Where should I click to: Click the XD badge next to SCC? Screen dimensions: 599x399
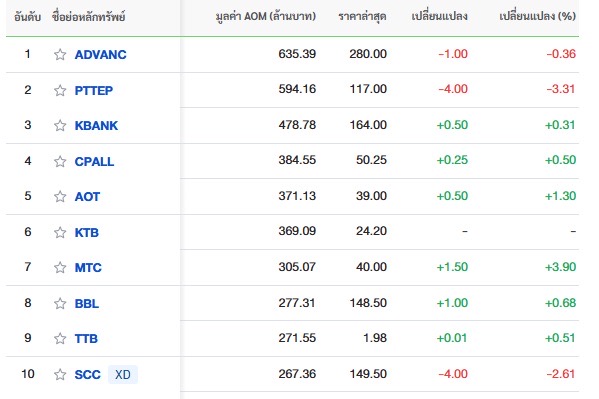click(123, 374)
